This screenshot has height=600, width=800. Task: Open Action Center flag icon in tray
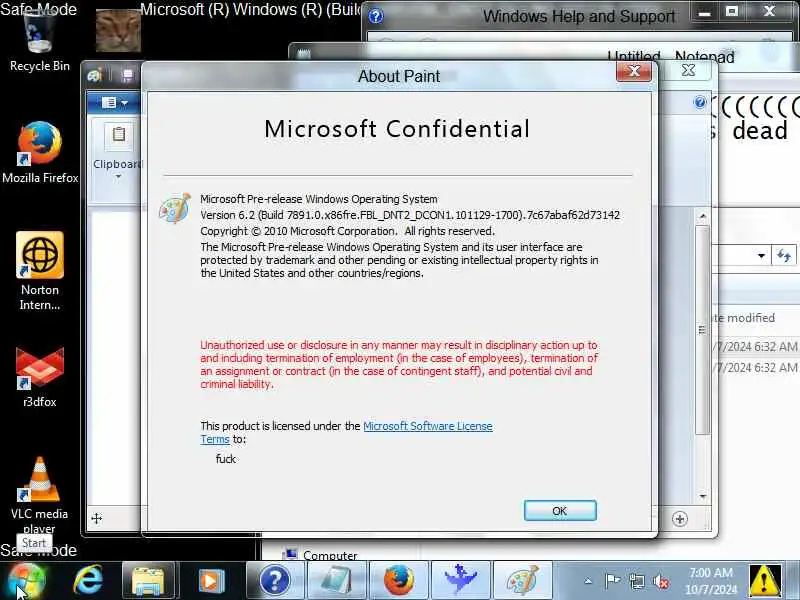point(612,581)
